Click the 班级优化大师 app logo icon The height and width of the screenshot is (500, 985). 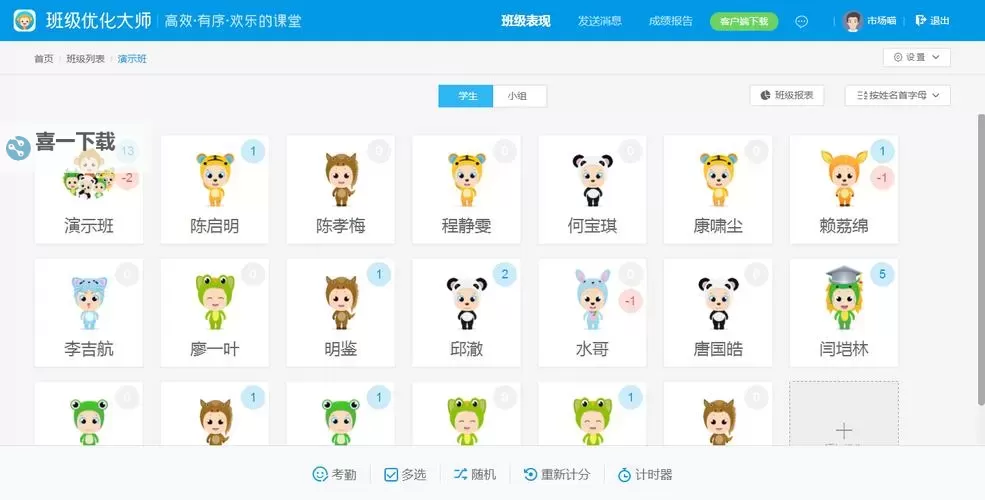pyautogui.click(x=24, y=20)
